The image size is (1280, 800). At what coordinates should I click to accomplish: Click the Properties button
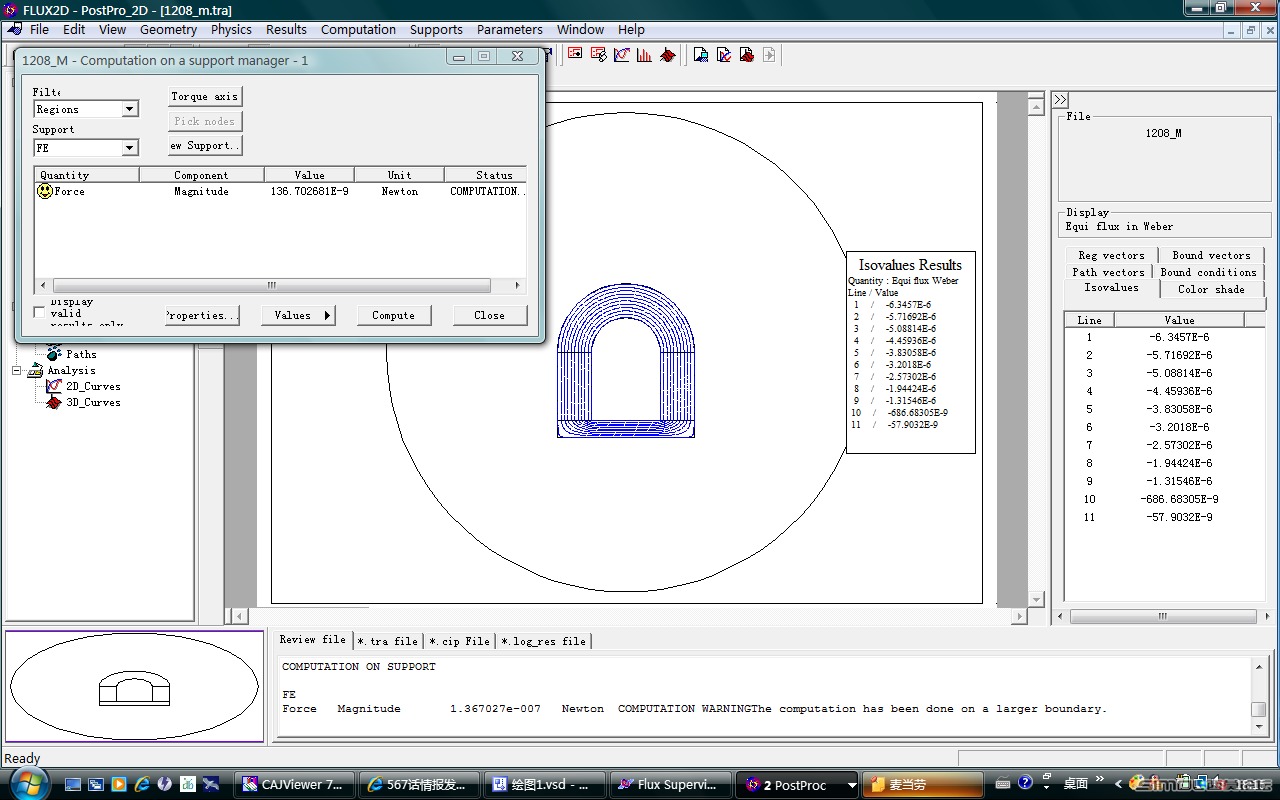pyautogui.click(x=201, y=315)
